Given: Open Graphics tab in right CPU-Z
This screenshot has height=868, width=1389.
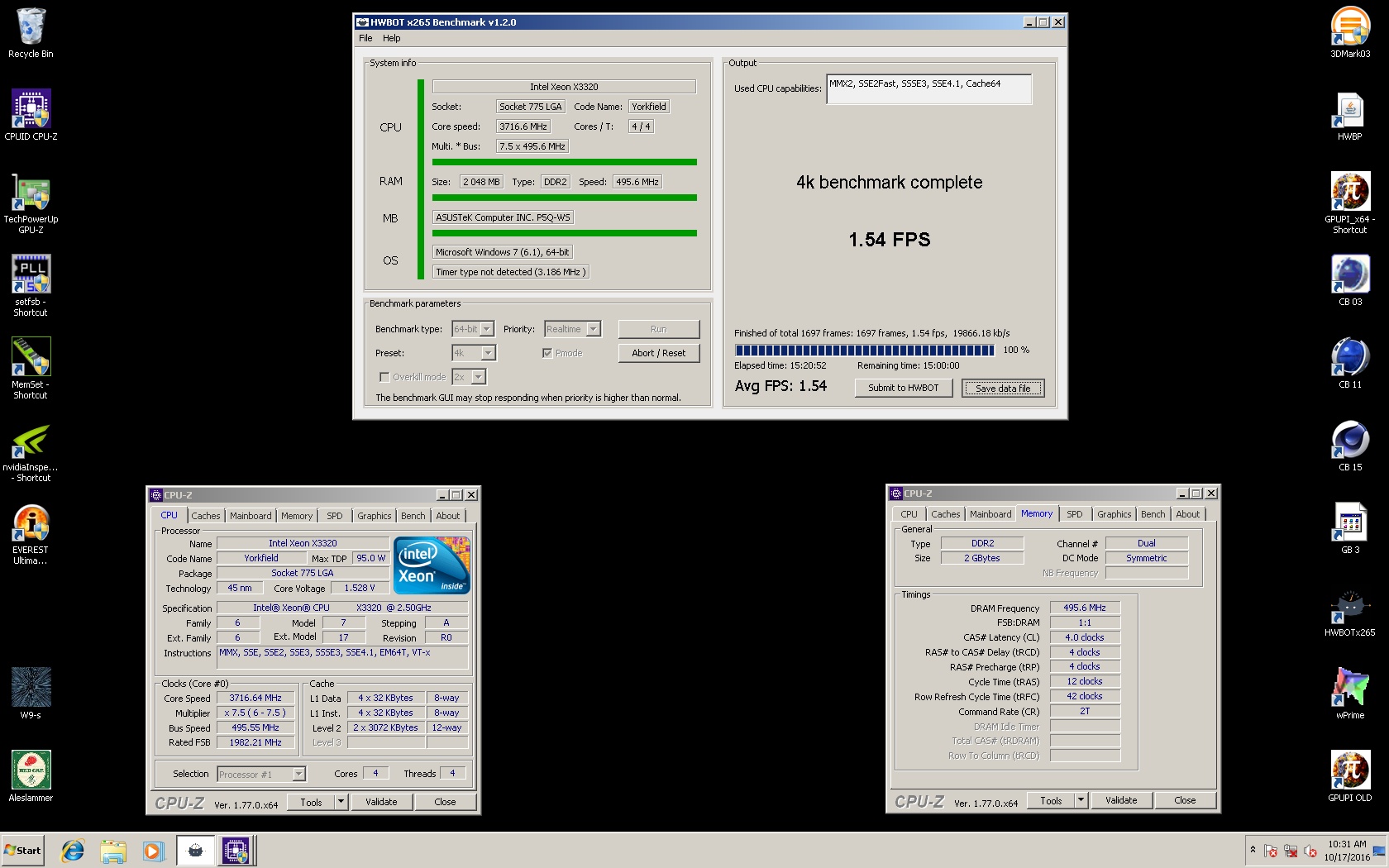Looking at the screenshot, I should point(1115,514).
